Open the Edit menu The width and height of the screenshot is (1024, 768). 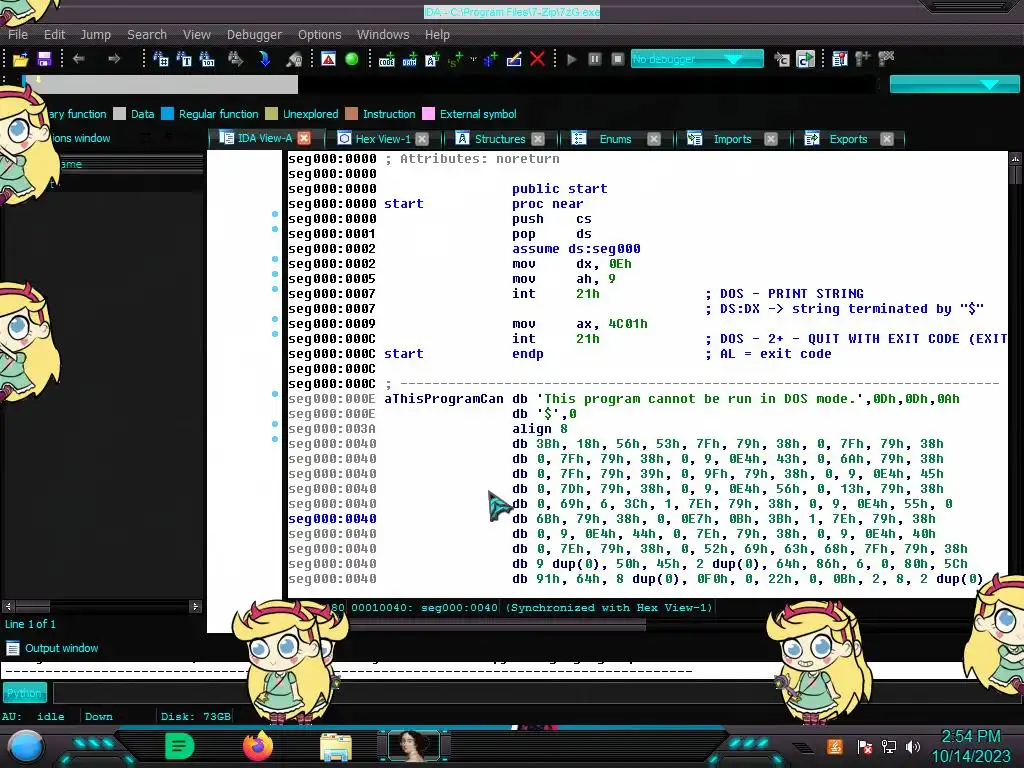coord(54,35)
